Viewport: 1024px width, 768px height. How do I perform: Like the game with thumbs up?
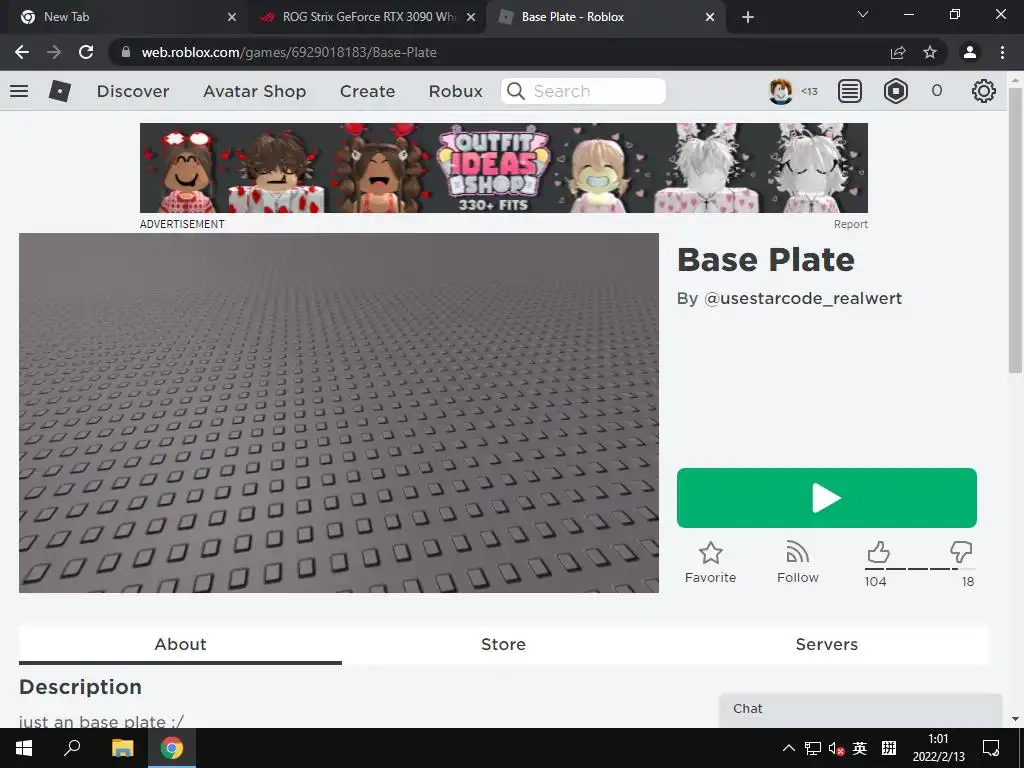click(x=878, y=552)
